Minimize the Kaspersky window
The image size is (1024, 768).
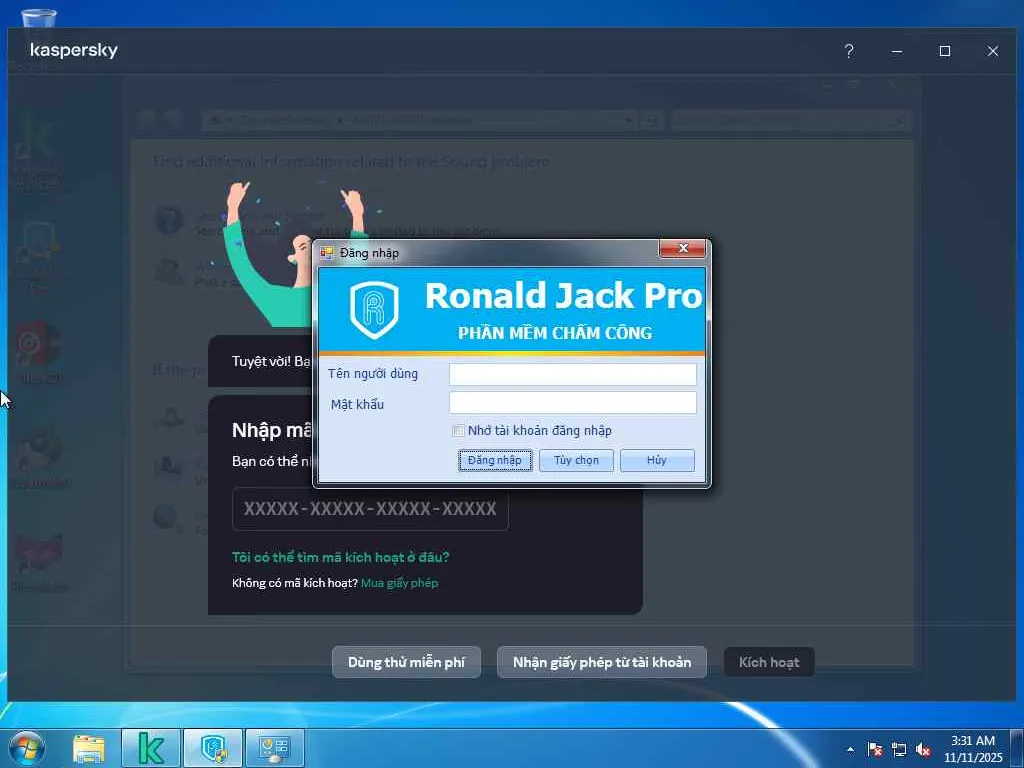[897, 51]
